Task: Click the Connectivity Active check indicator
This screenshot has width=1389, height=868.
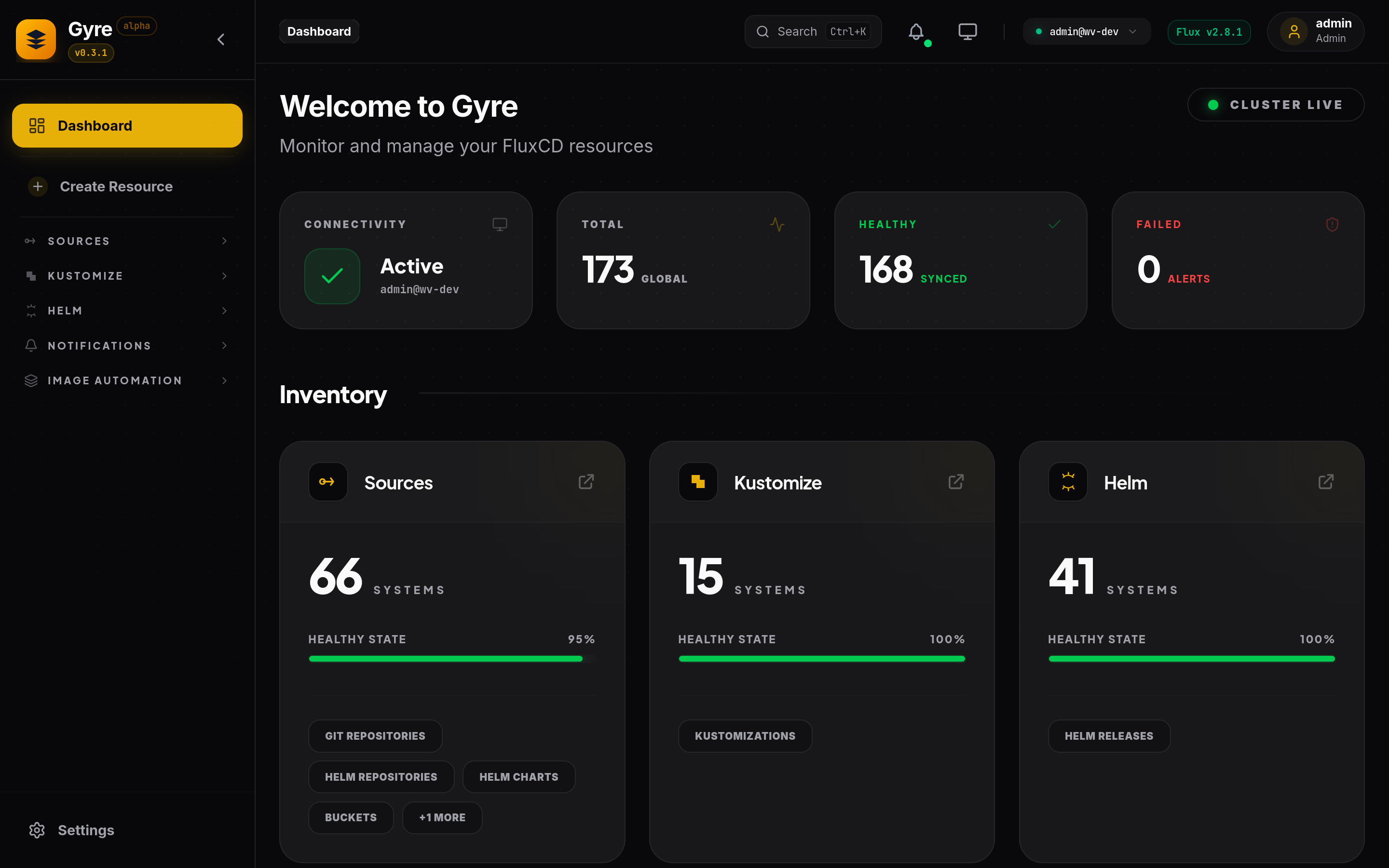Action: tap(332, 276)
